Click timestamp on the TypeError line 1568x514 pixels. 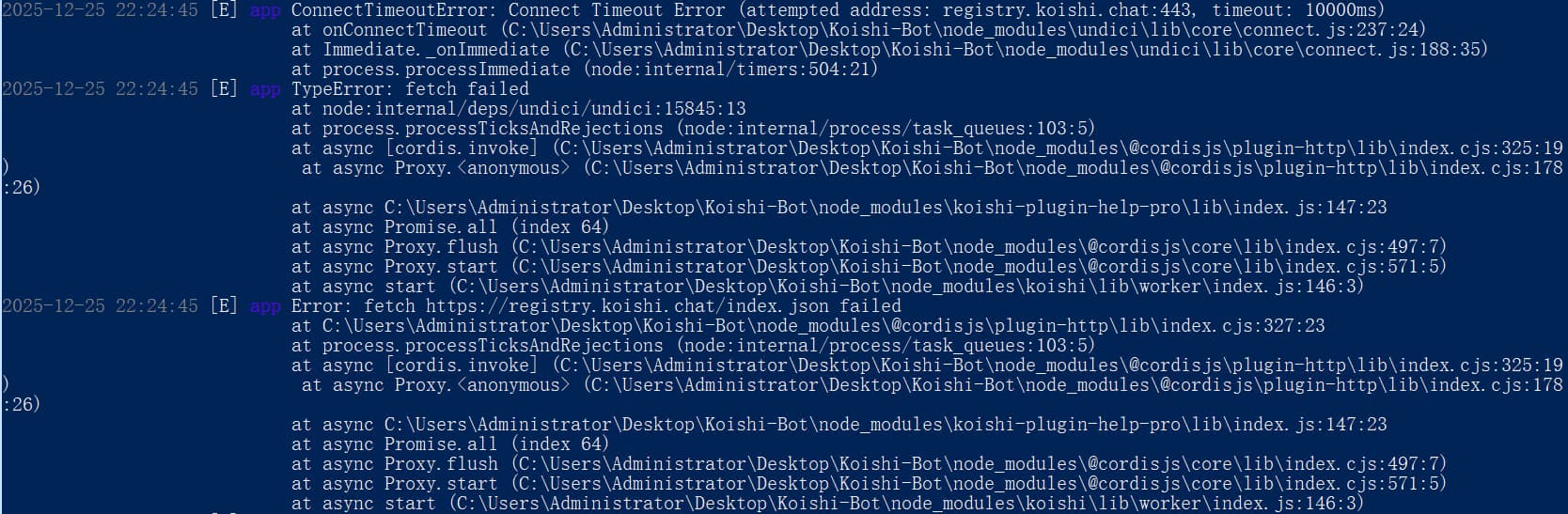(100, 89)
